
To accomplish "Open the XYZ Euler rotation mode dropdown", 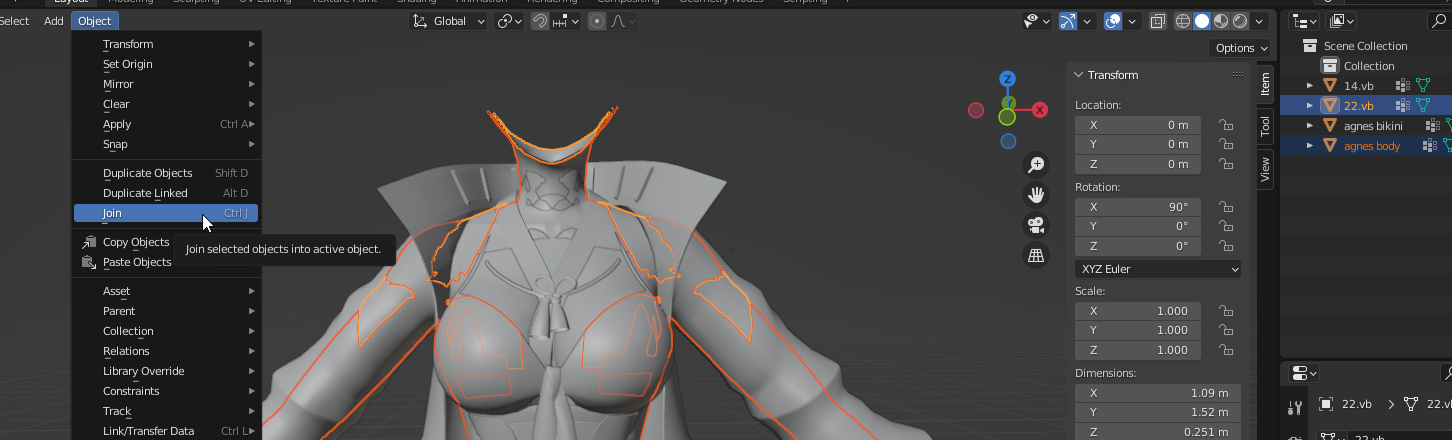I will tap(1158, 269).
